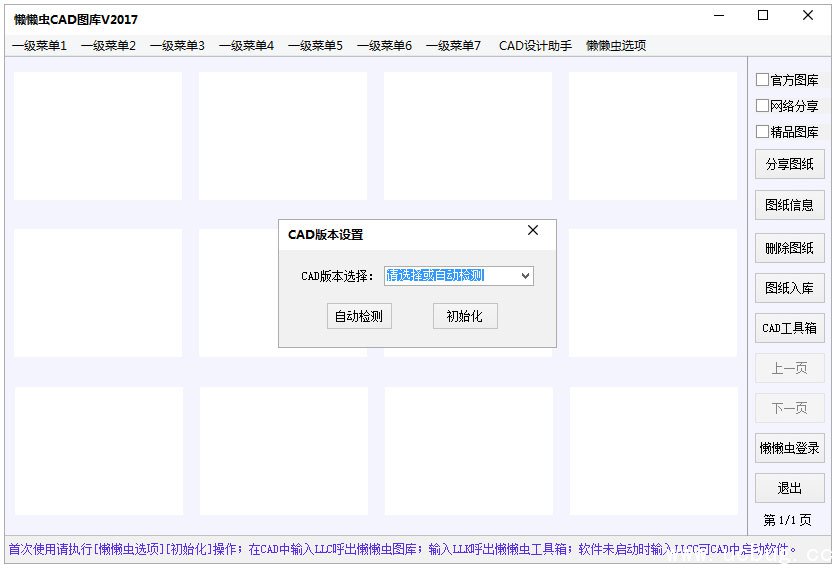The image size is (836, 569).
Task: Toggle the 网络分享 checkbox
Action: click(763, 106)
